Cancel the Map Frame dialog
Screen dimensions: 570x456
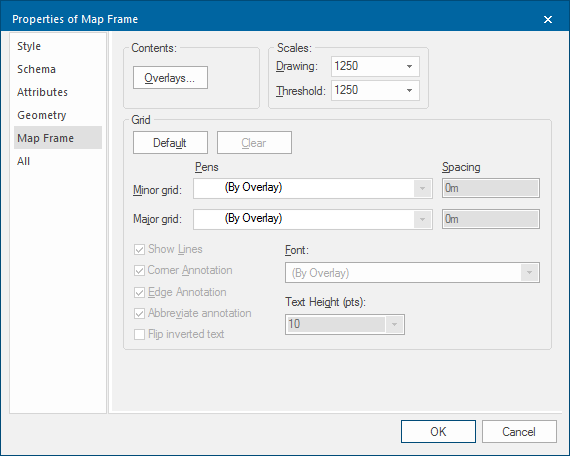519,432
